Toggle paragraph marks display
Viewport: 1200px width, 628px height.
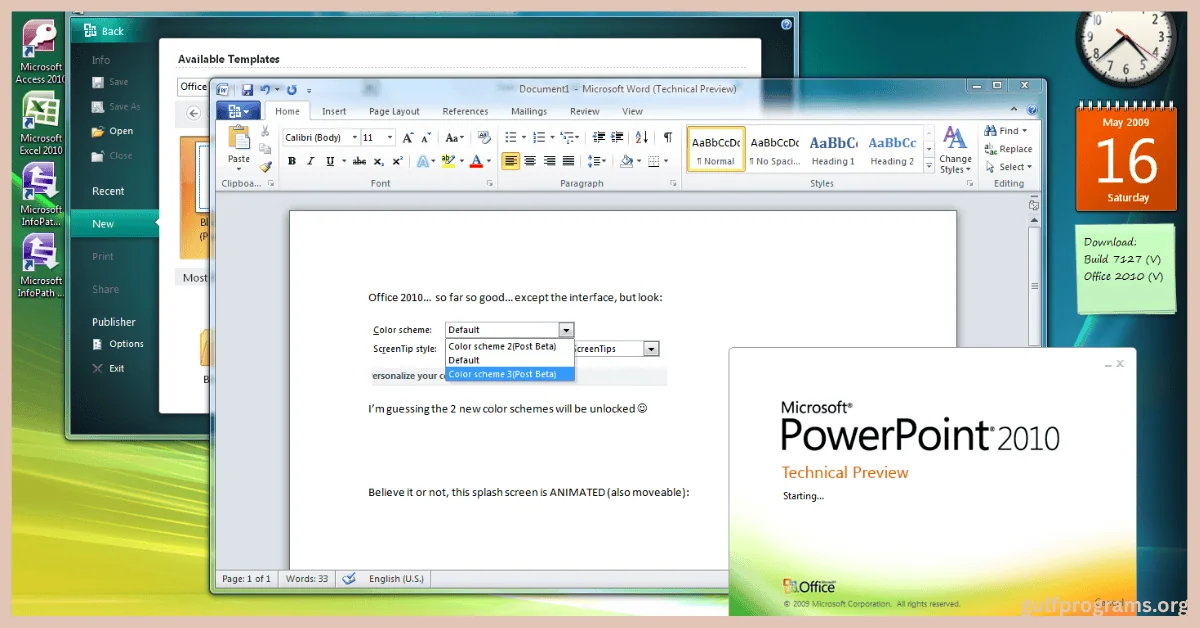(668, 138)
